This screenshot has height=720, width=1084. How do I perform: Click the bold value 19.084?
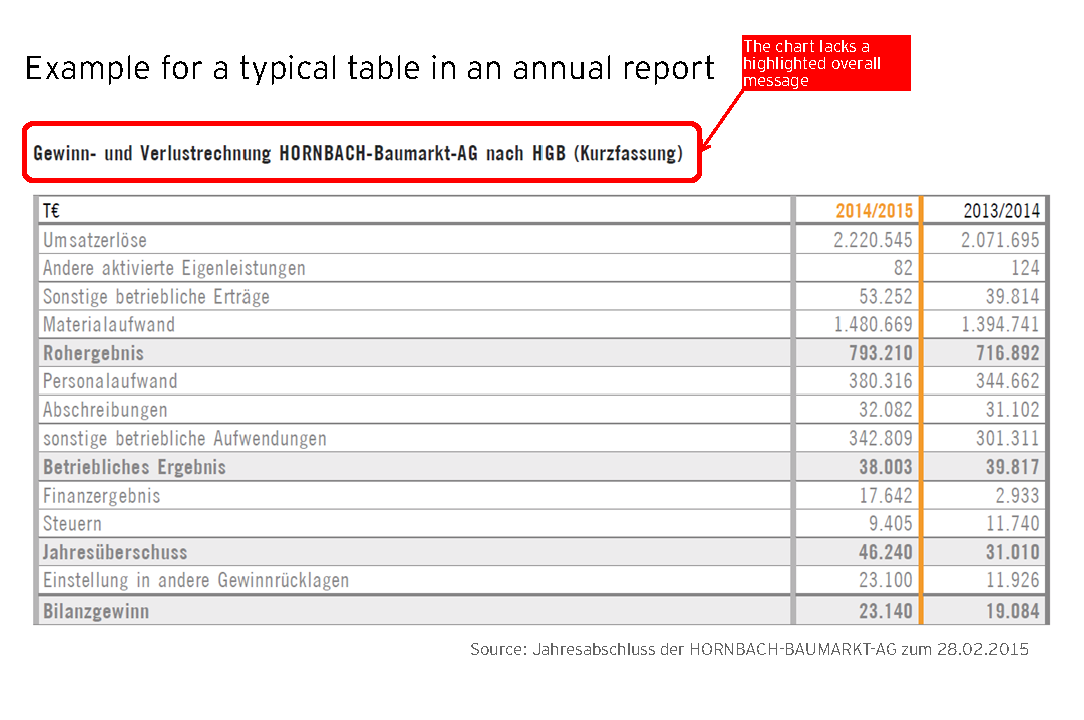pyautogui.click(x=1013, y=611)
